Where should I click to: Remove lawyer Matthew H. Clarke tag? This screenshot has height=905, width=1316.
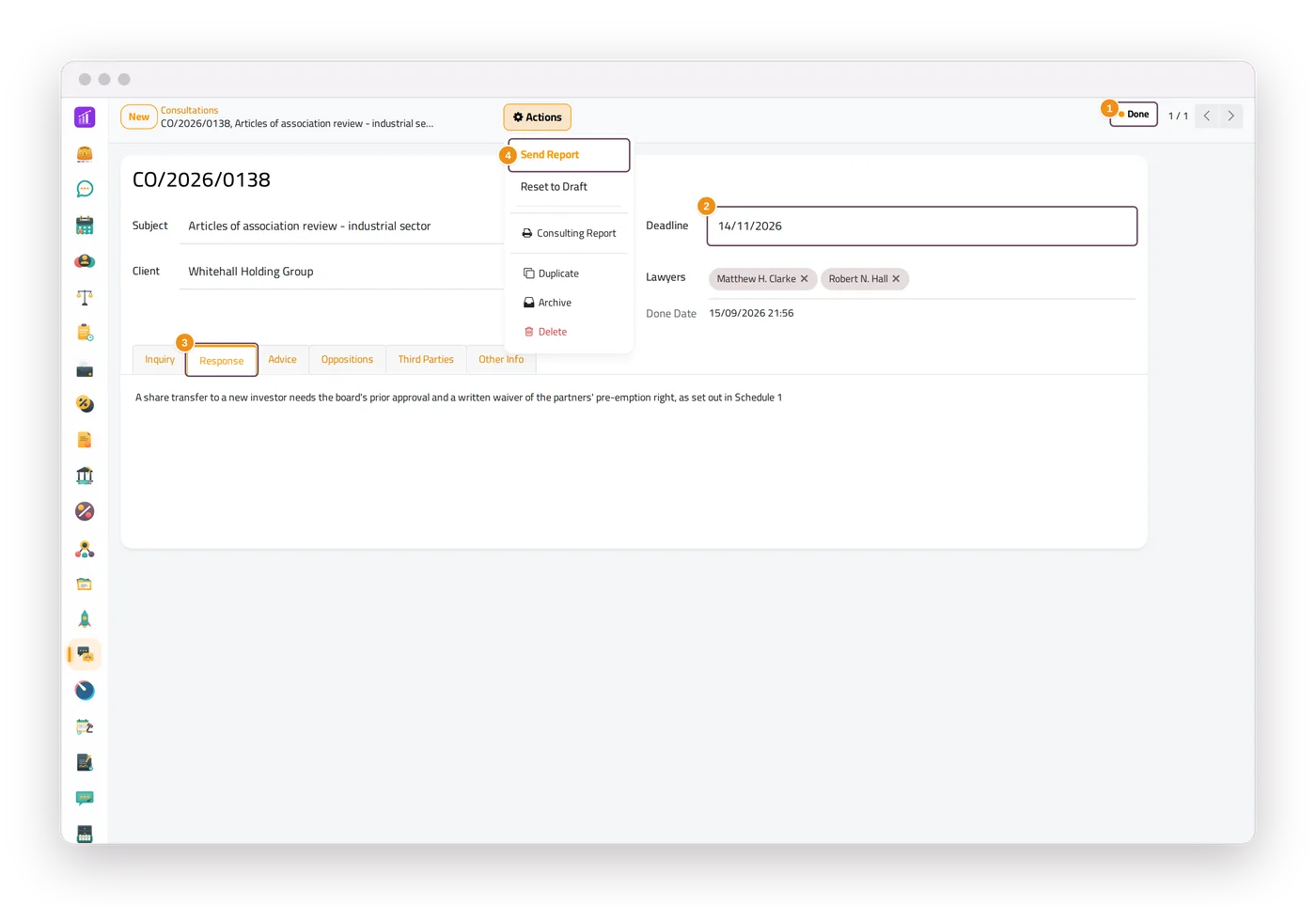[805, 279]
